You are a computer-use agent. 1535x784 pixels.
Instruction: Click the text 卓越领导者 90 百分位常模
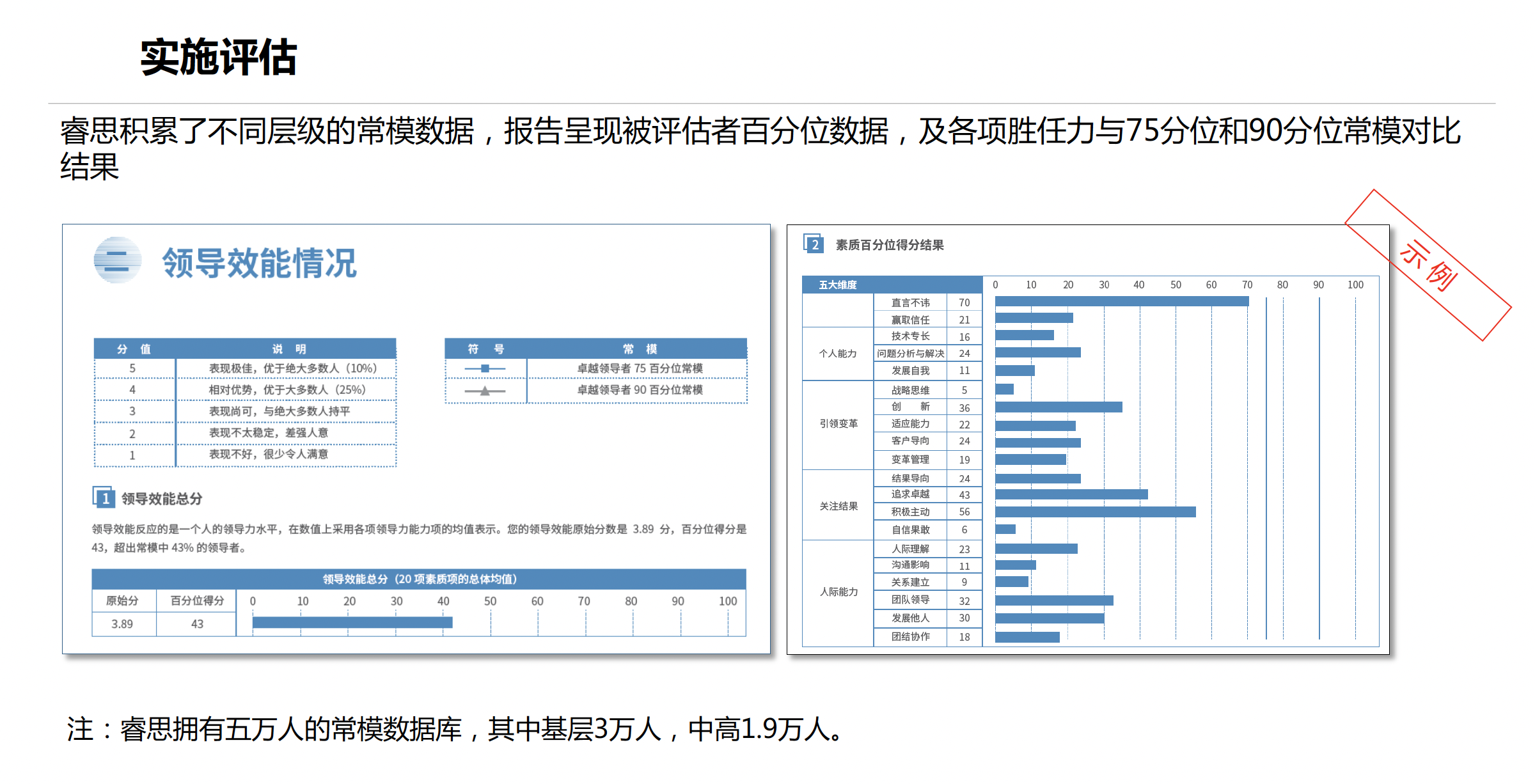[640, 389]
